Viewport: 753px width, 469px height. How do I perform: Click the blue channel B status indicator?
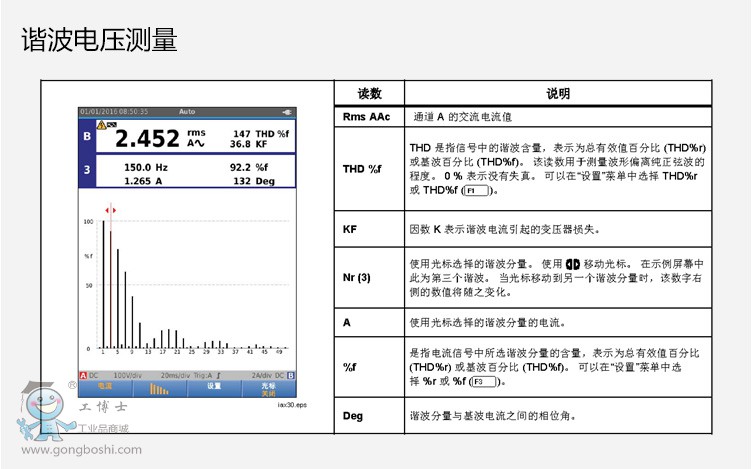coord(291,373)
